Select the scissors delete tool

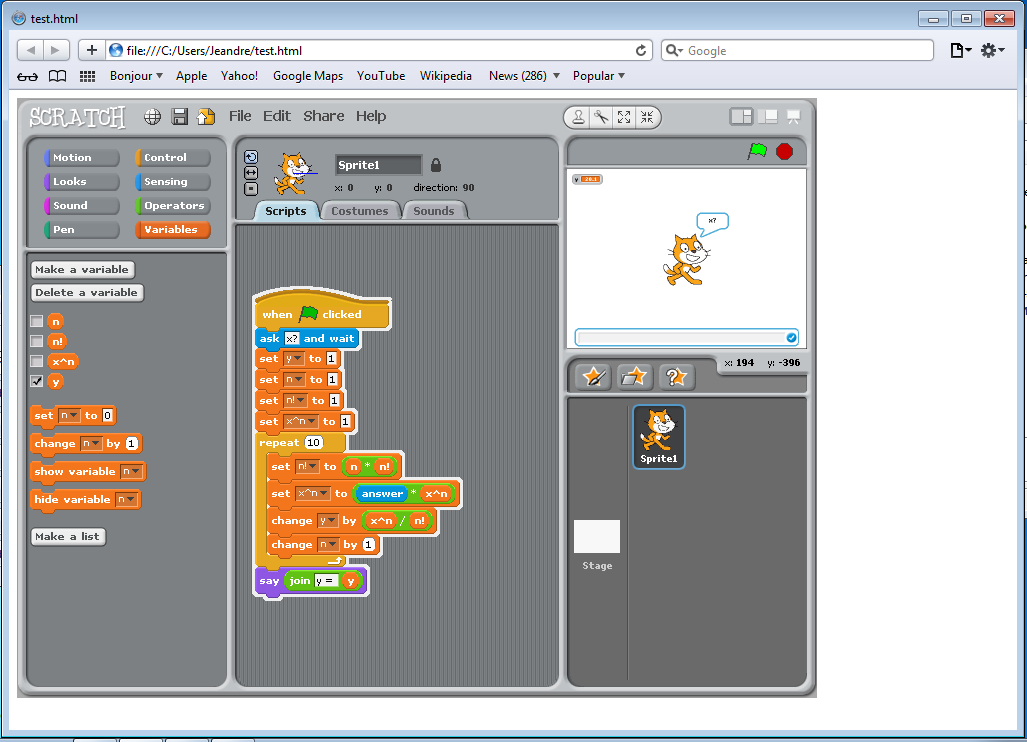(x=601, y=117)
